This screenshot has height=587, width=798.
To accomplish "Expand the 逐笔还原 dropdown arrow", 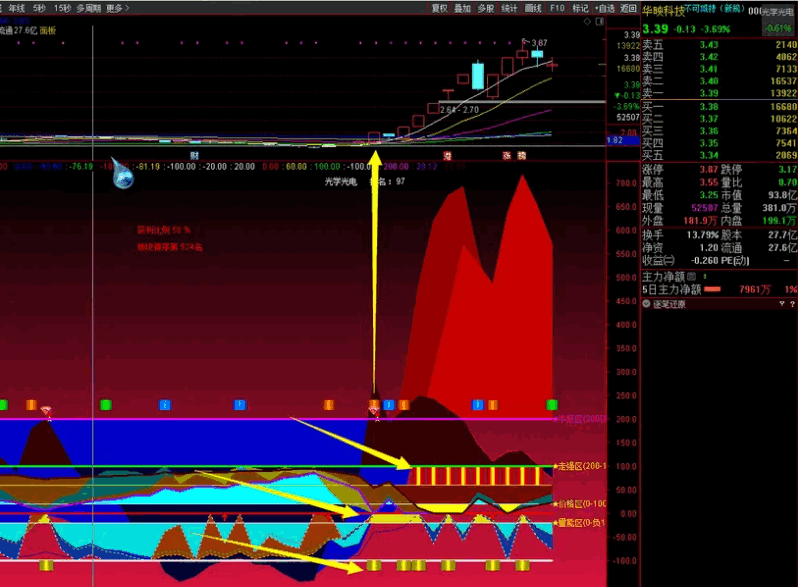I will (x=646, y=304).
